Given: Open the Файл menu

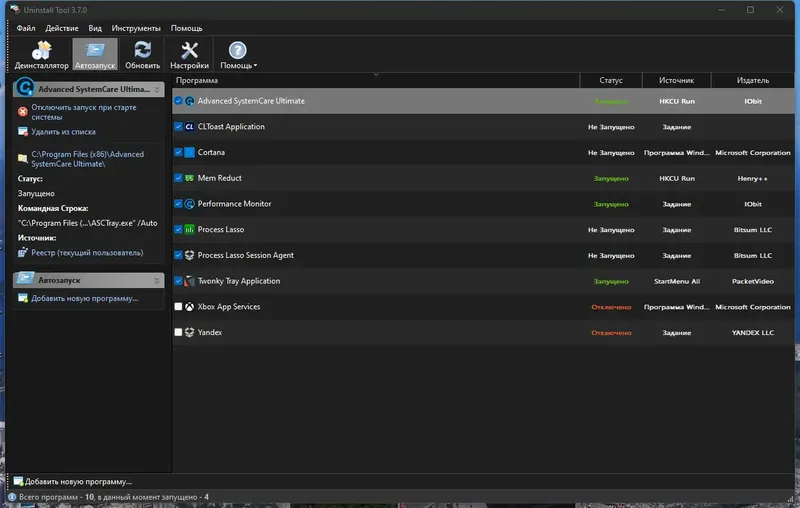Looking at the screenshot, I should [x=26, y=28].
